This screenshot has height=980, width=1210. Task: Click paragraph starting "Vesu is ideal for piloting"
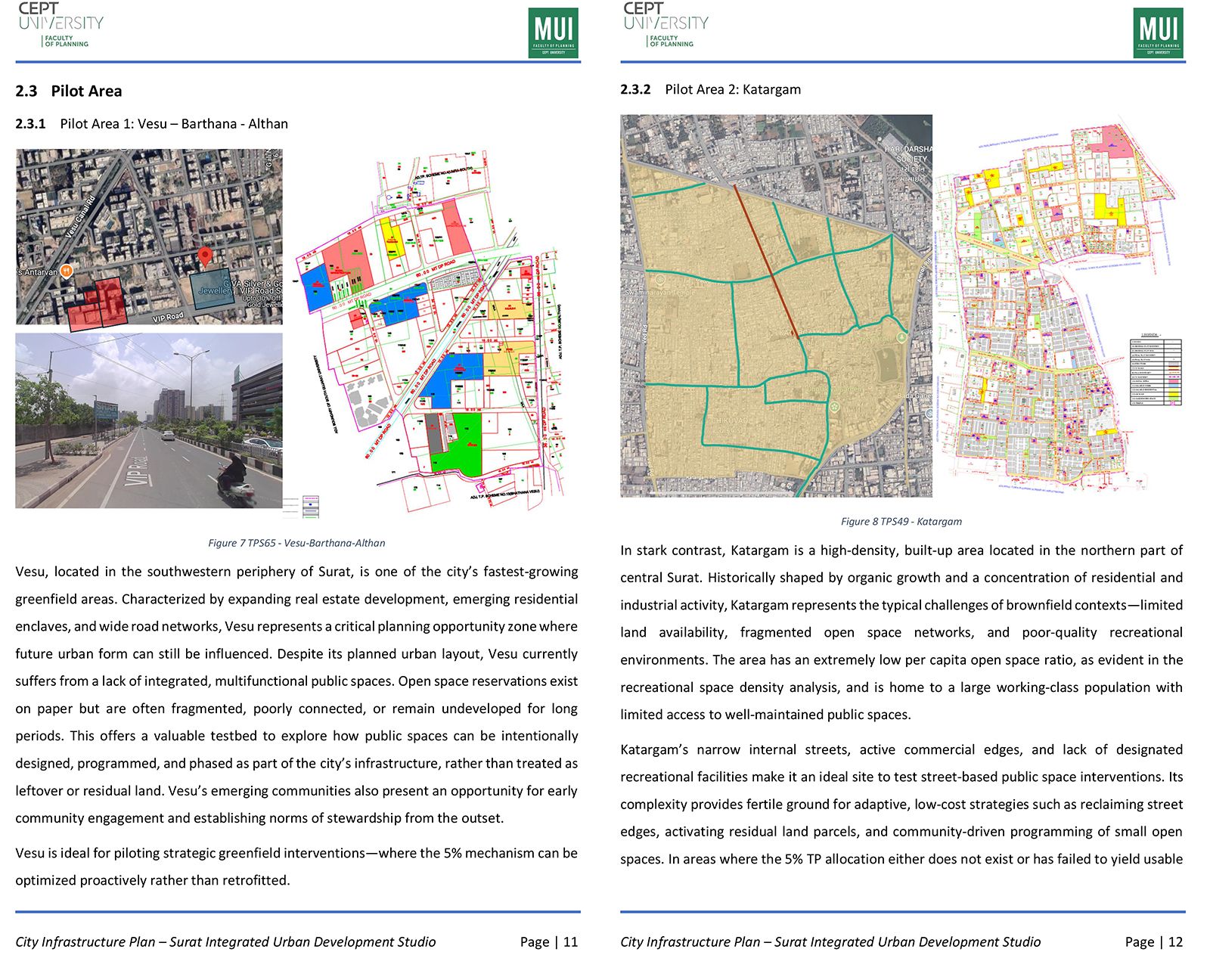coord(296,867)
